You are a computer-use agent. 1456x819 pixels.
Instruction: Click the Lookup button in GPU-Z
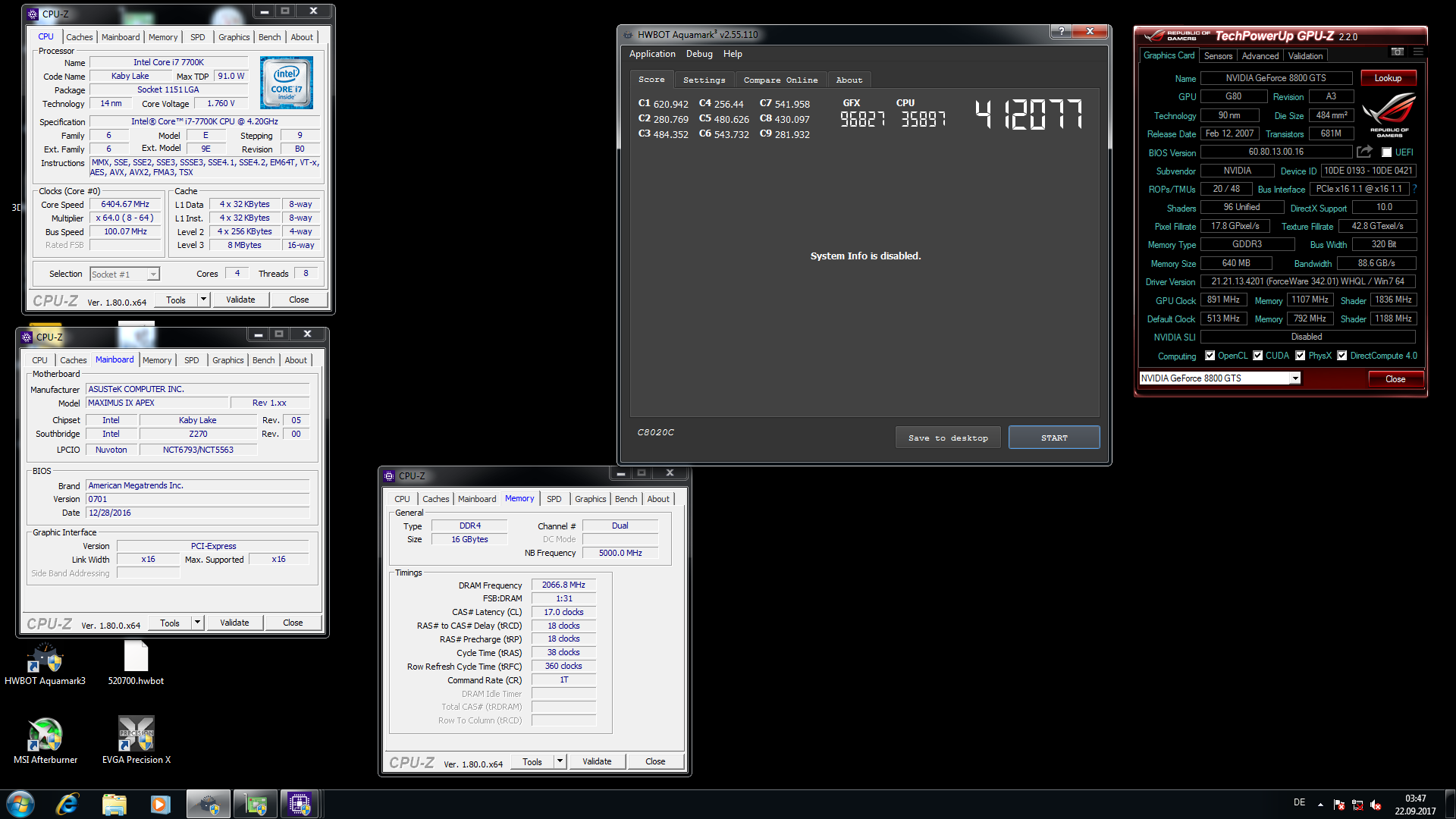(1388, 78)
